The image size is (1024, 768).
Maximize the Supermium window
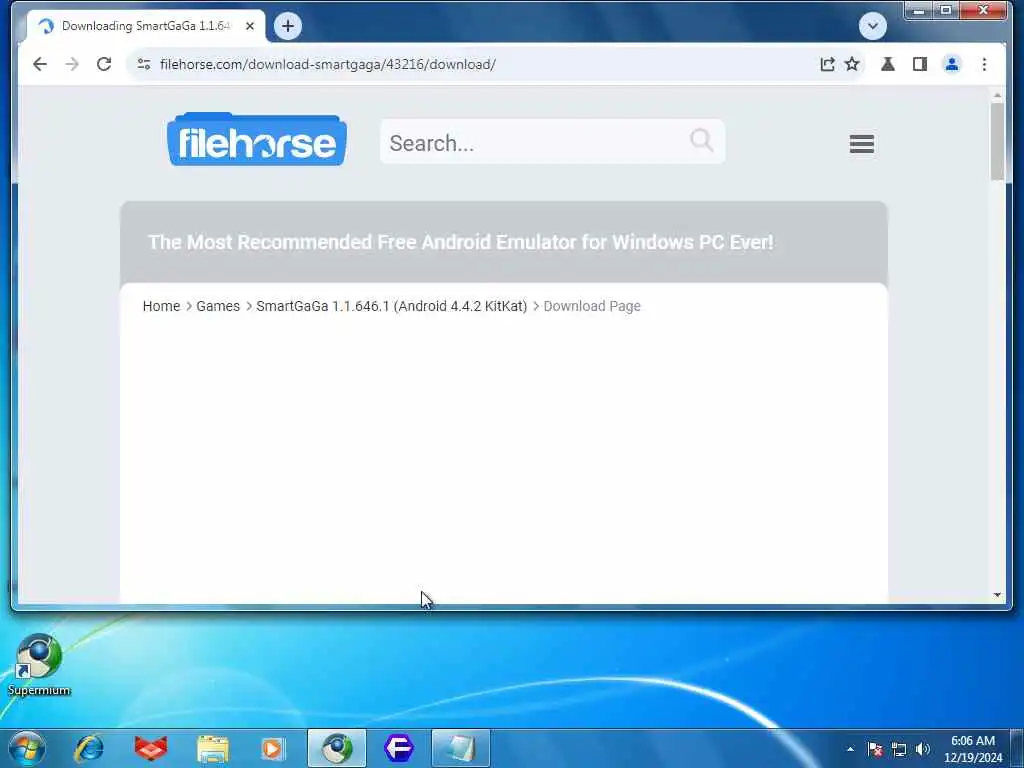(945, 10)
